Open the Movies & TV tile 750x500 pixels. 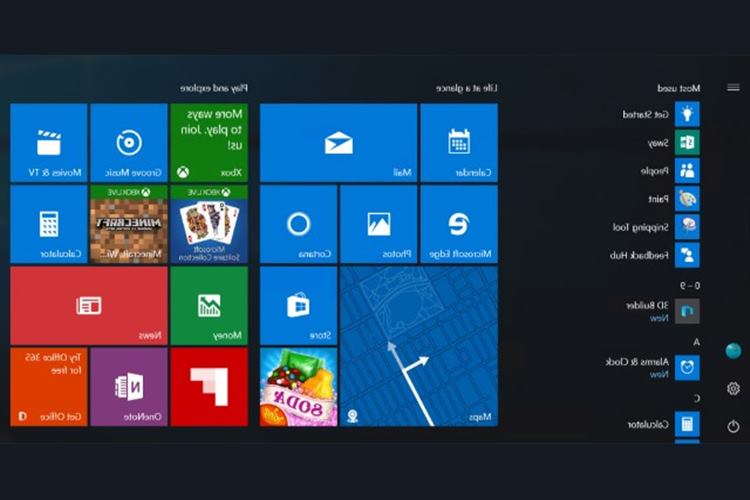[x=49, y=143]
